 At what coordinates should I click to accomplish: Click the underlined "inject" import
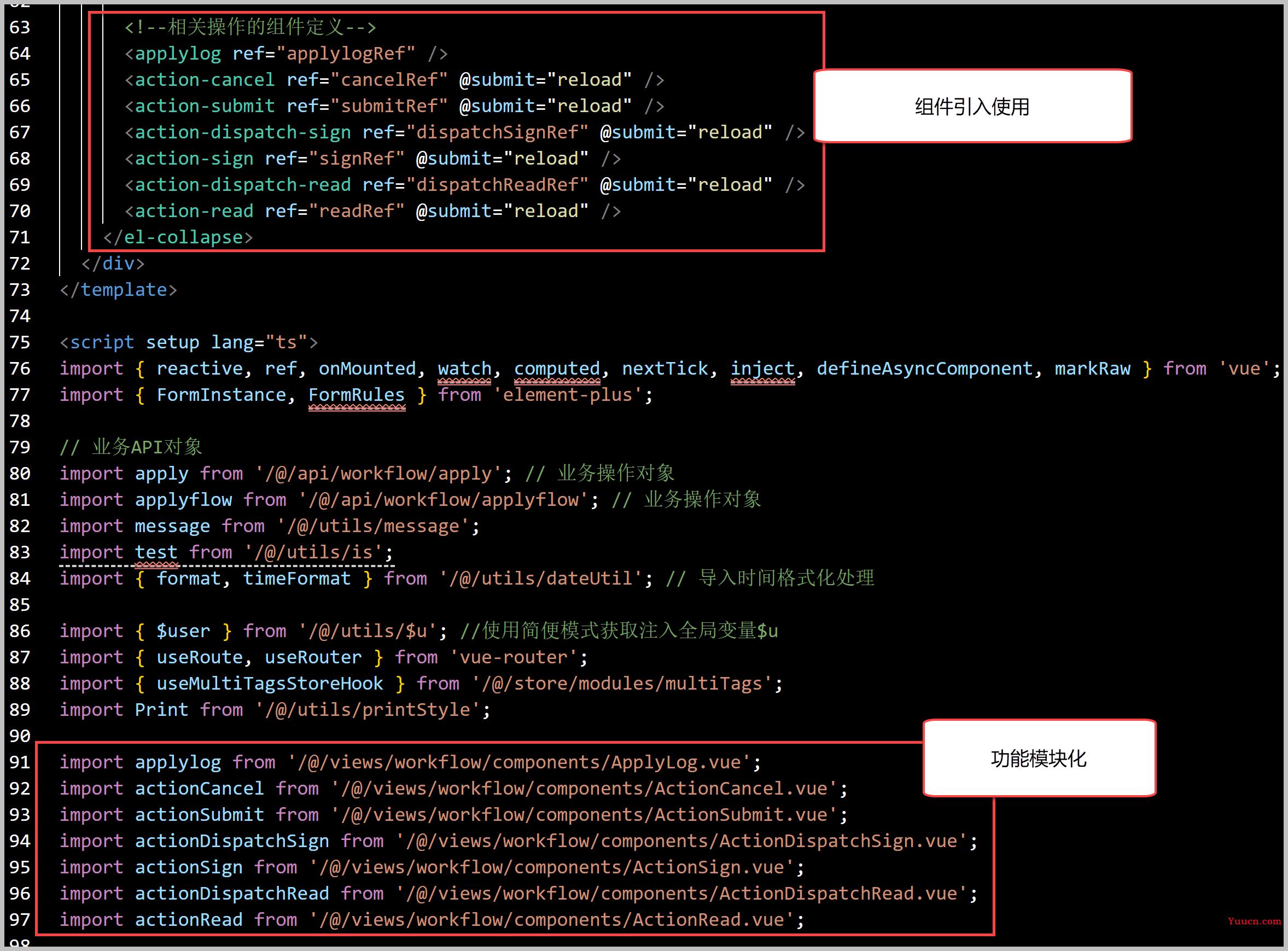[x=762, y=369]
